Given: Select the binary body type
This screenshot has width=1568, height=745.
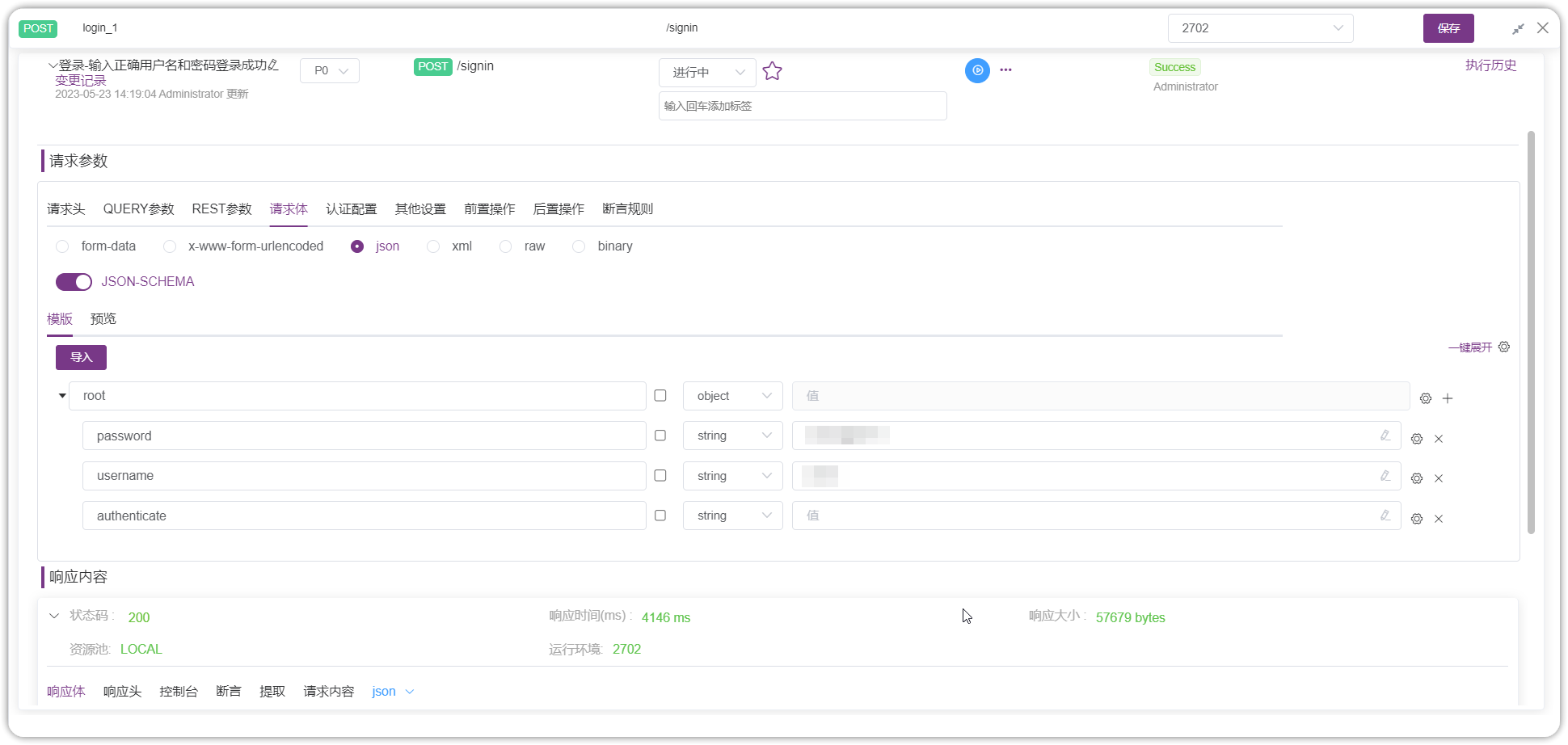Looking at the screenshot, I should [x=579, y=246].
